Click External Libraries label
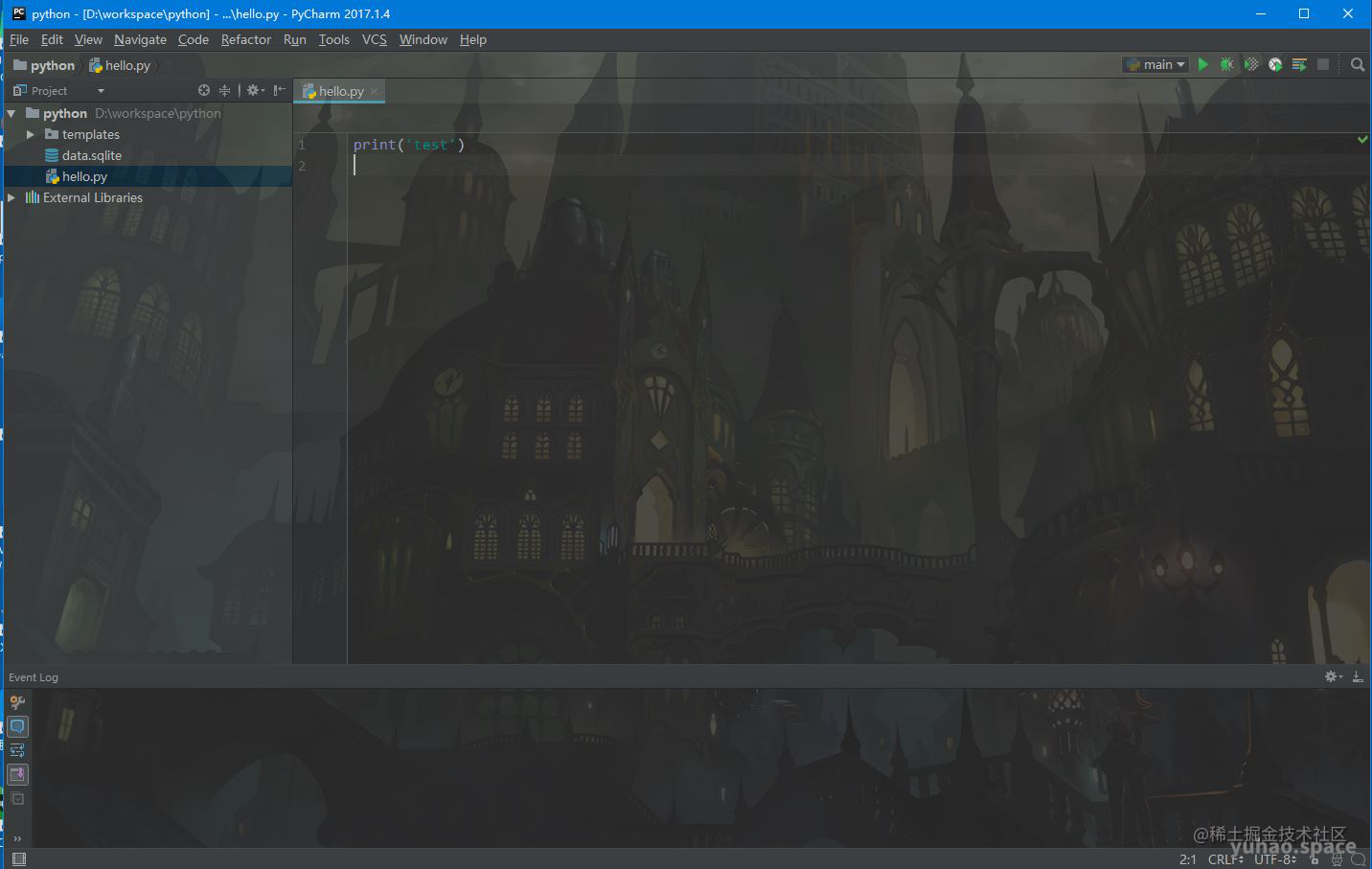 (93, 197)
